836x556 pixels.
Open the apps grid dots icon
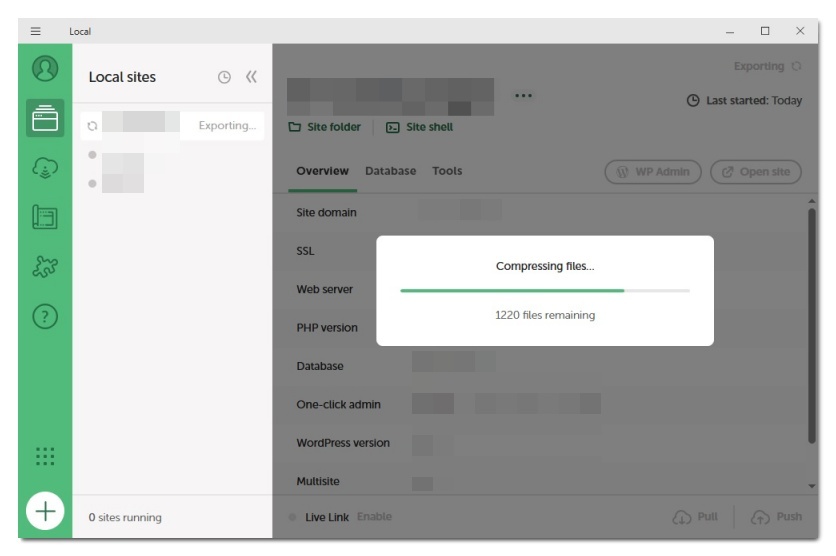[45, 457]
